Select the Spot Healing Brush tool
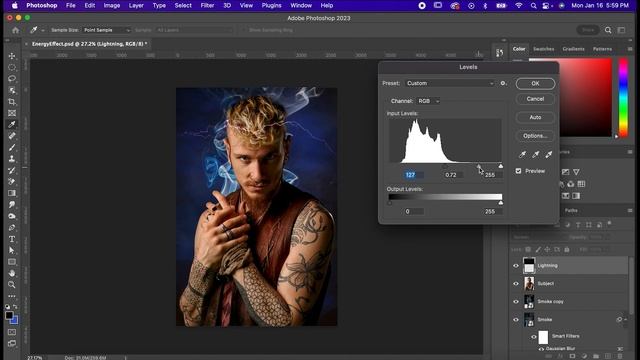This screenshot has height=360, width=640. tap(12, 136)
